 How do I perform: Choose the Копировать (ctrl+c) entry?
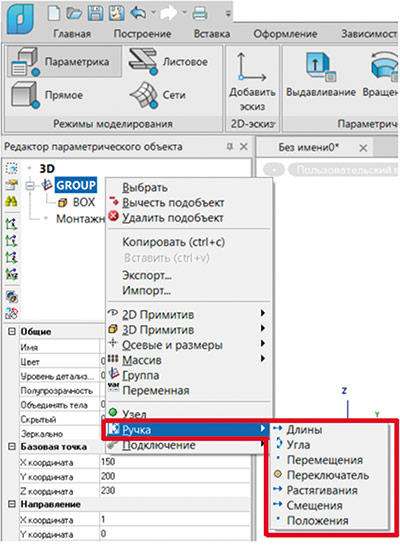coord(173,242)
